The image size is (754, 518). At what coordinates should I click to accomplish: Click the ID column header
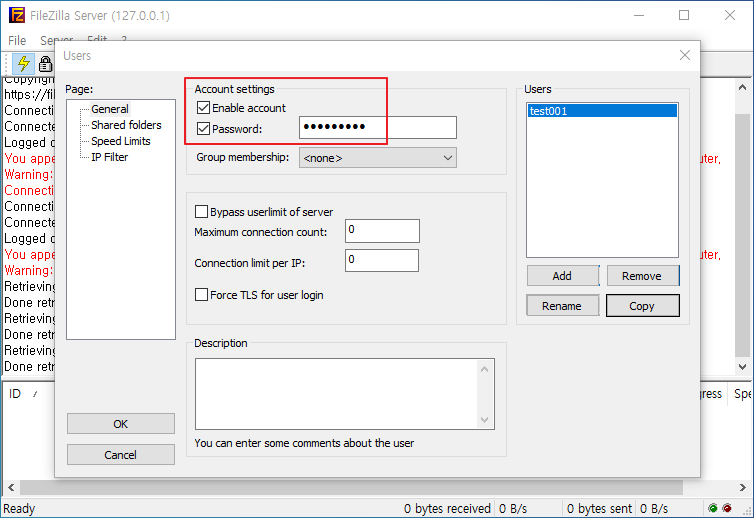pyautogui.click(x=14, y=393)
